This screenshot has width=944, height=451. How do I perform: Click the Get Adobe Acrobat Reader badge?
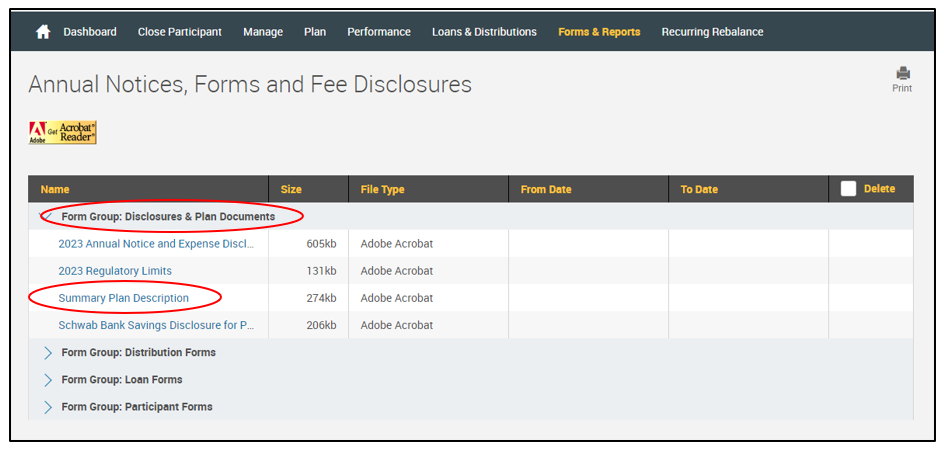pyautogui.click(x=63, y=133)
